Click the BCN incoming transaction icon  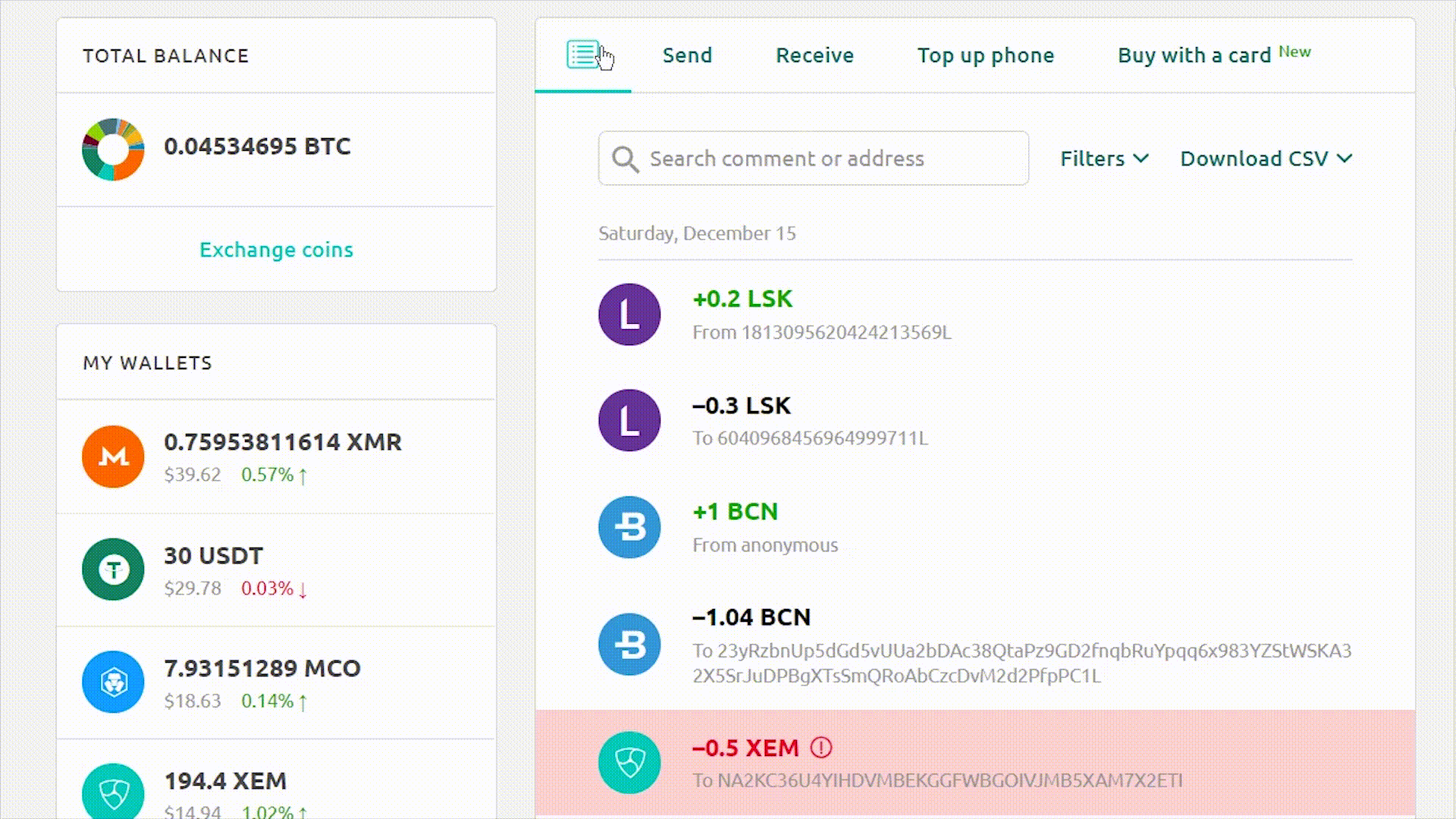629,526
